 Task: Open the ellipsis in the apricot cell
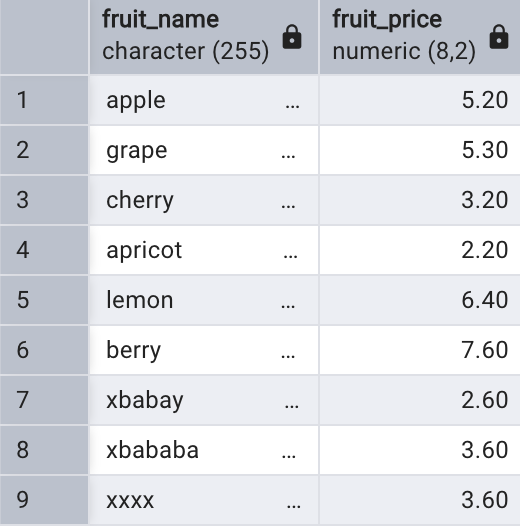(x=290, y=257)
